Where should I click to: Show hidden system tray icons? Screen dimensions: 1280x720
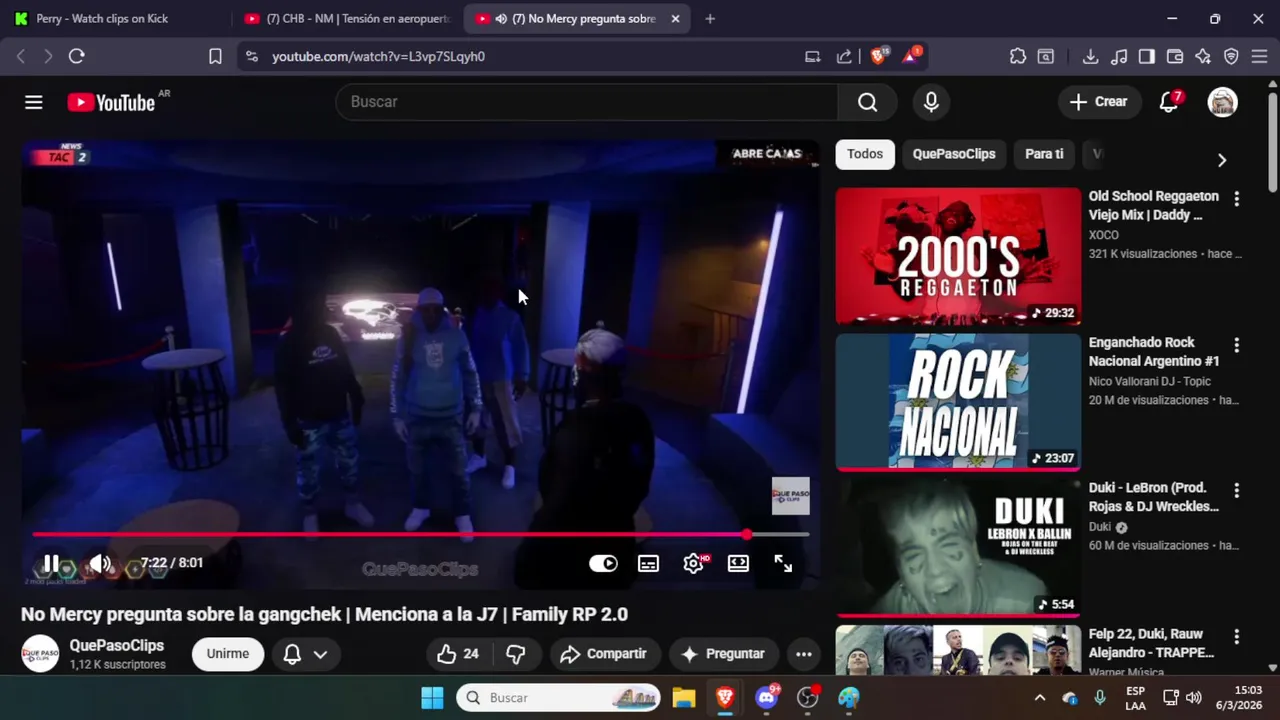[x=1040, y=697]
